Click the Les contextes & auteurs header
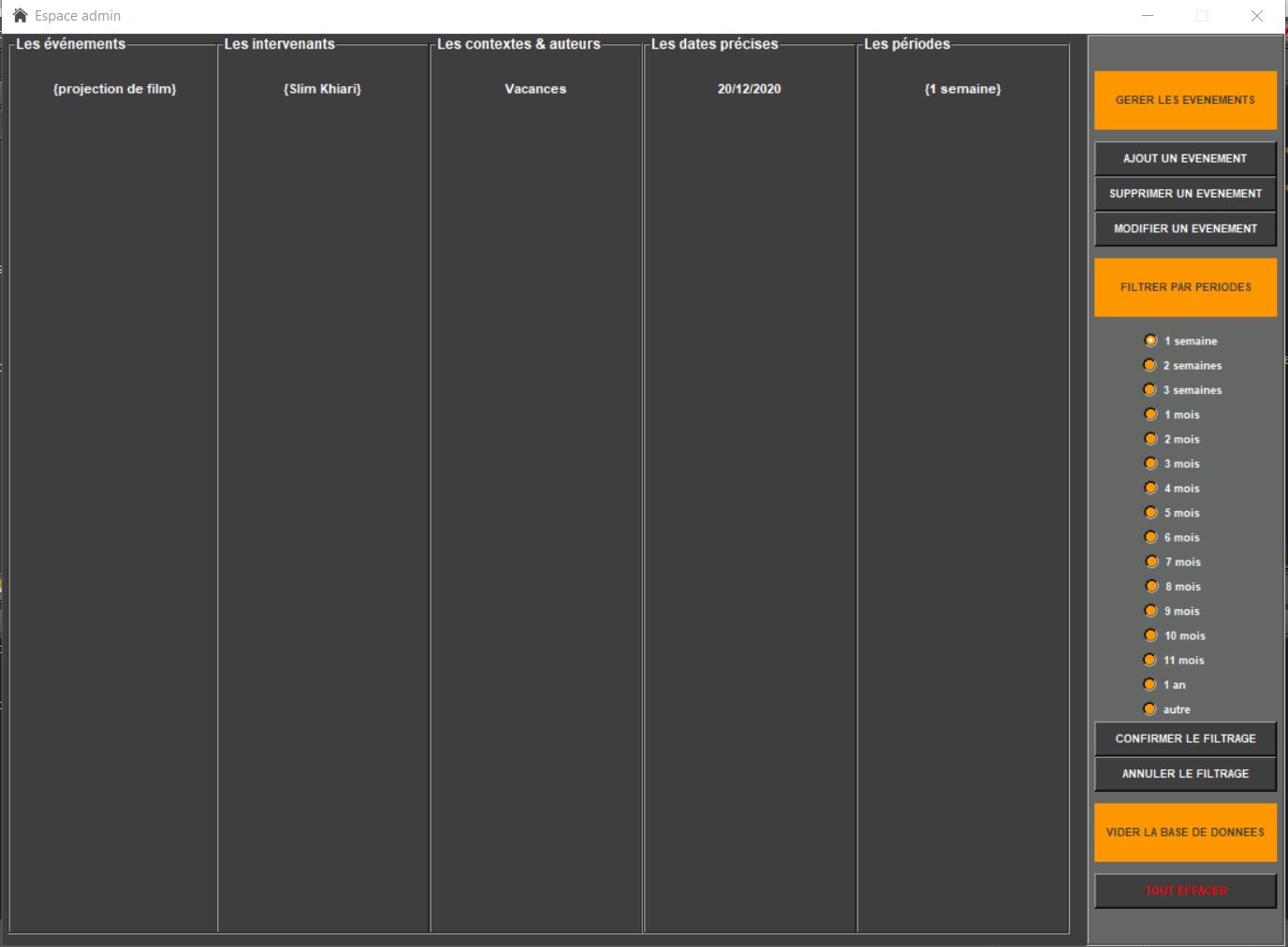 click(519, 44)
